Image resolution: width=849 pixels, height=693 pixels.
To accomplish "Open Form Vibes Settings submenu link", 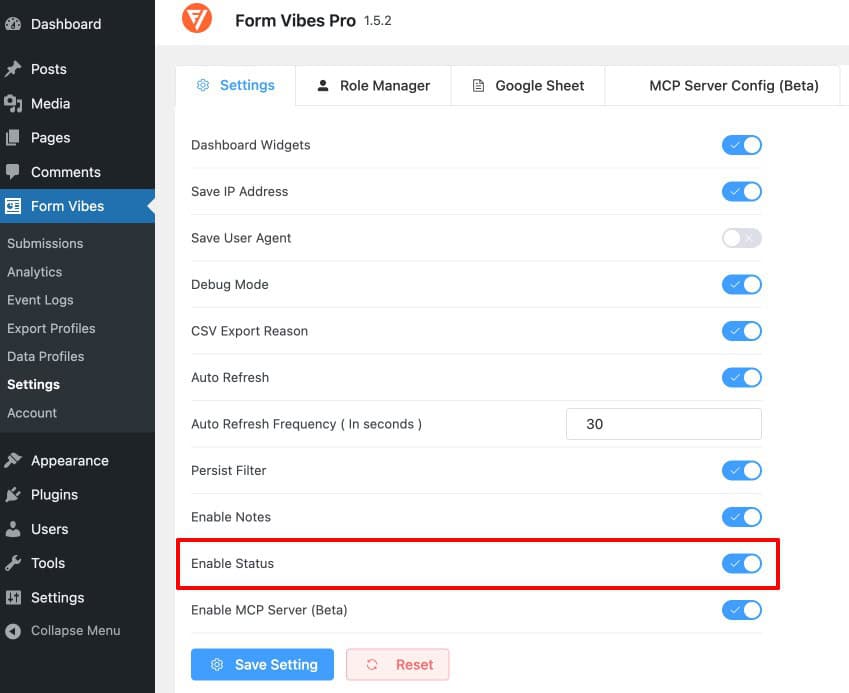I will [x=34, y=384].
